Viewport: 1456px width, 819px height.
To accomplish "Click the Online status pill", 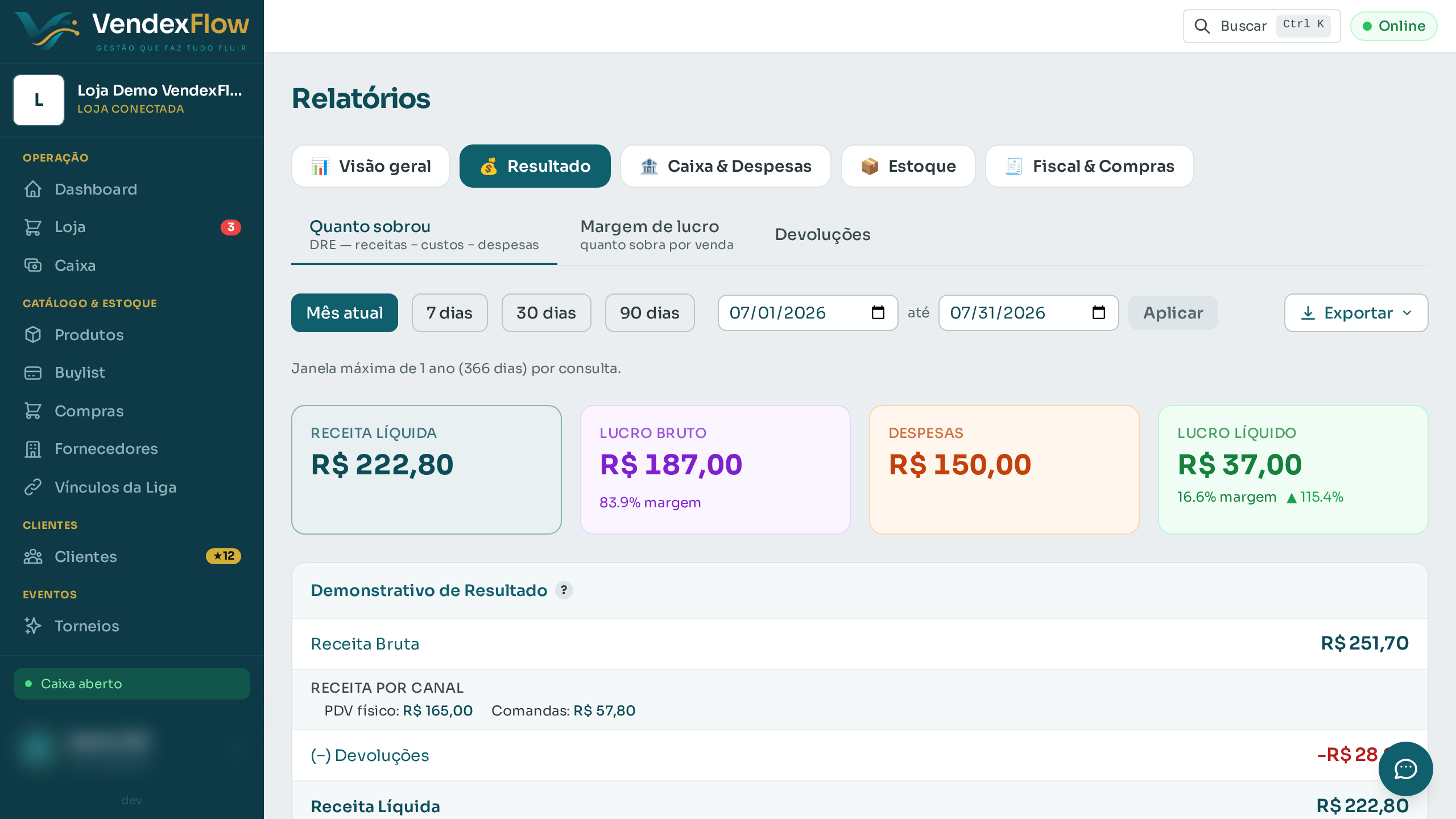I will (1394, 26).
